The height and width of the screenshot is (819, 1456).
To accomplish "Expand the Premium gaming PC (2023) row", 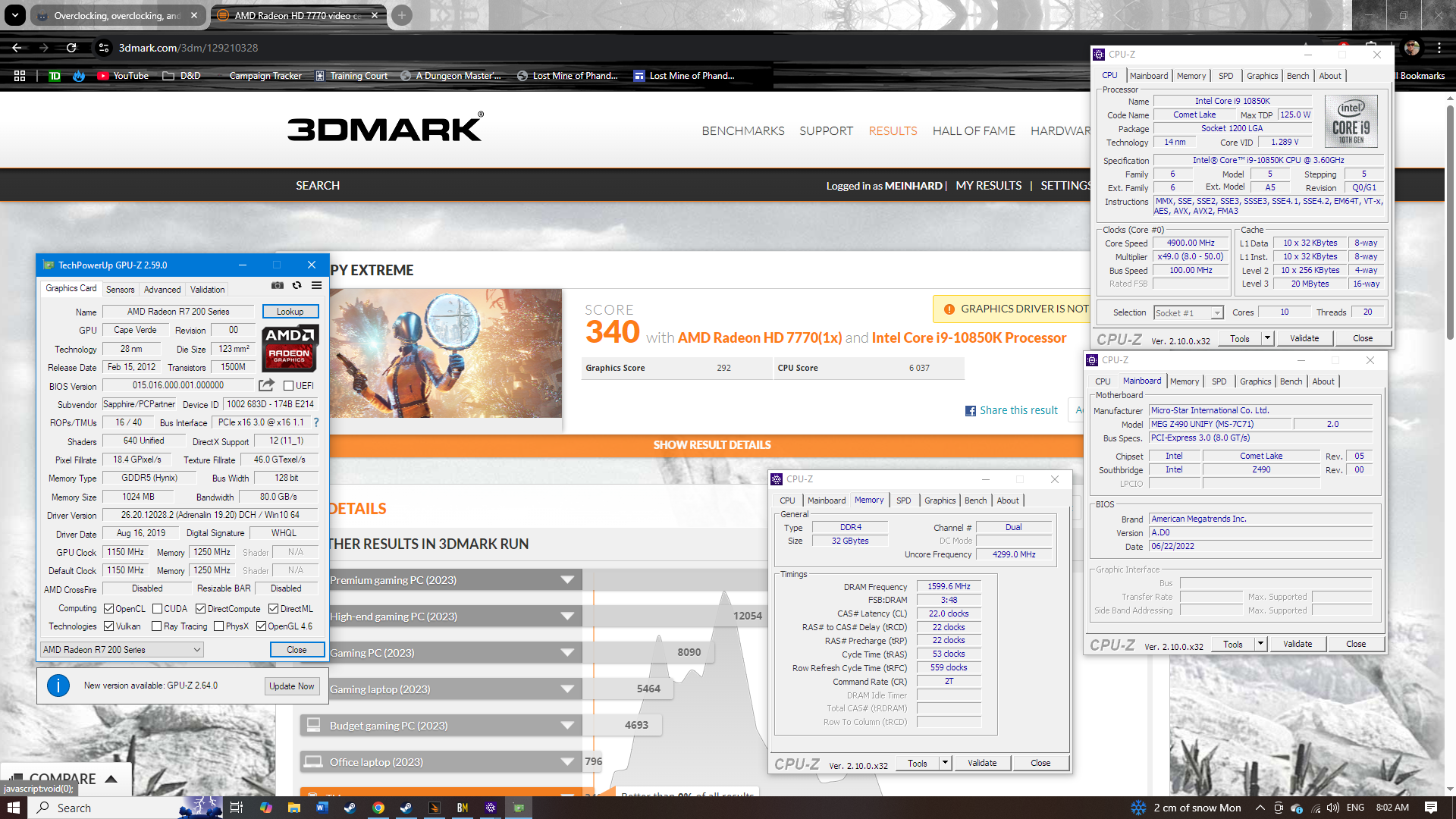I will point(567,580).
